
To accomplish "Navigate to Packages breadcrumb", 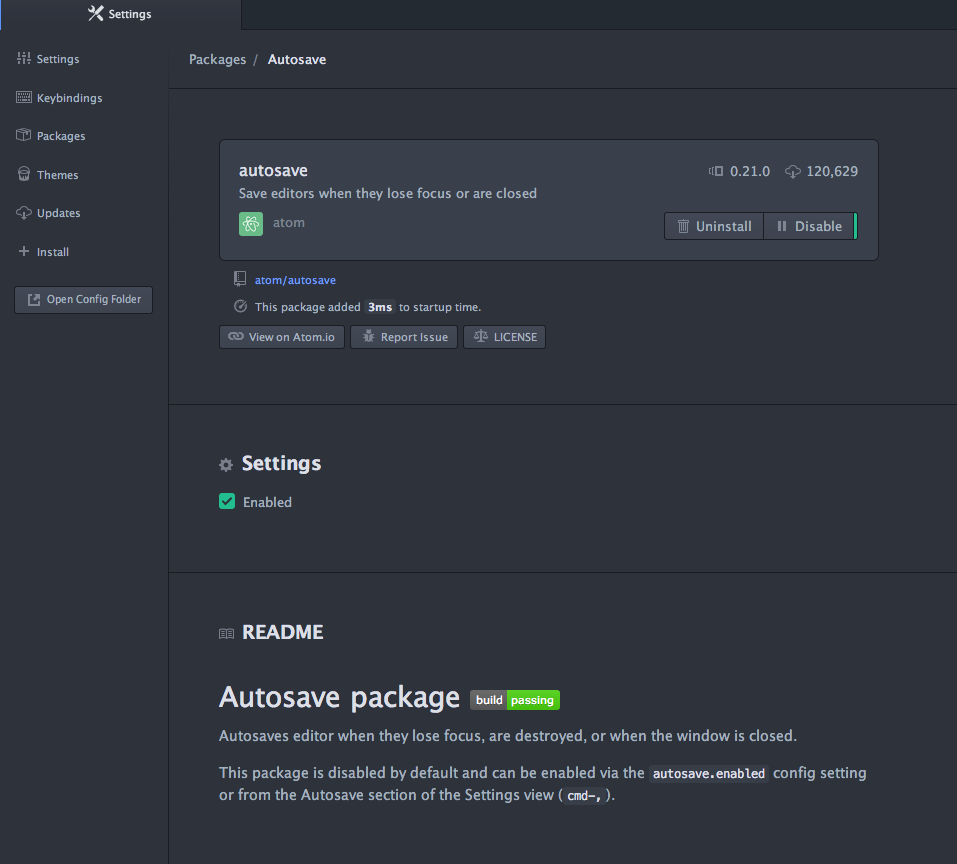I will click(x=217, y=59).
